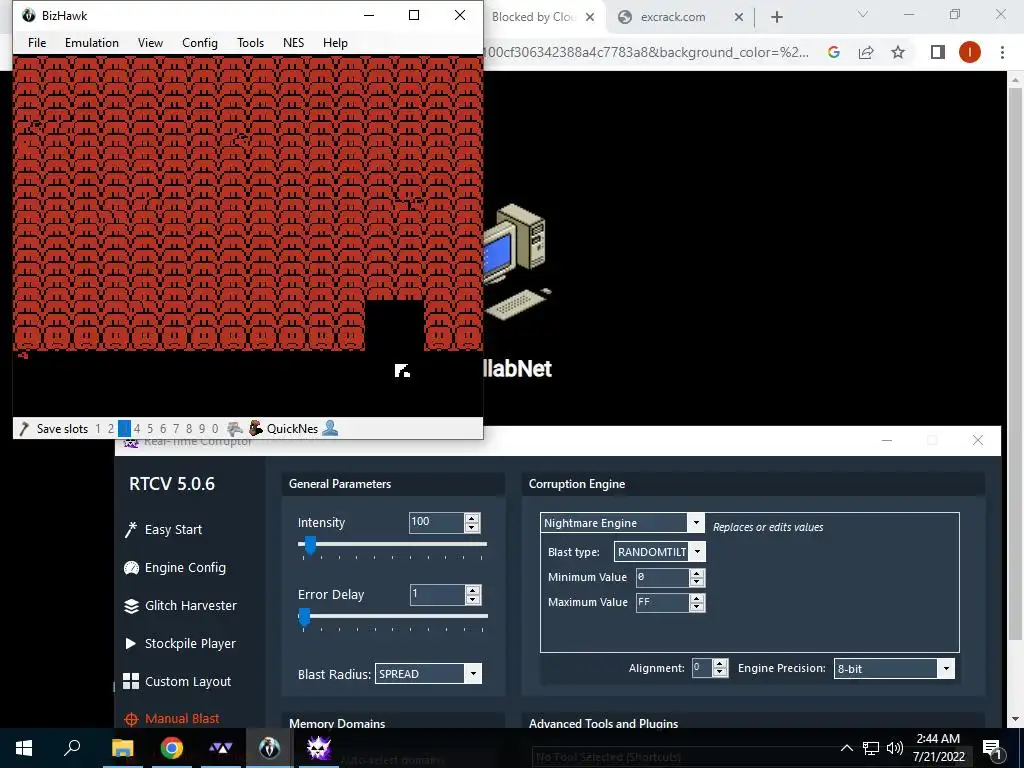Click the gray icon left of QuickNes core icon
Viewport: 1024px width, 768px height.
(x=235, y=428)
